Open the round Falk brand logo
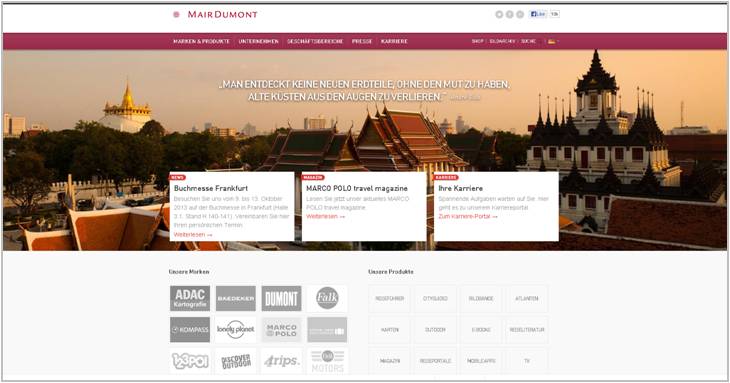The image size is (730, 383). click(327, 298)
